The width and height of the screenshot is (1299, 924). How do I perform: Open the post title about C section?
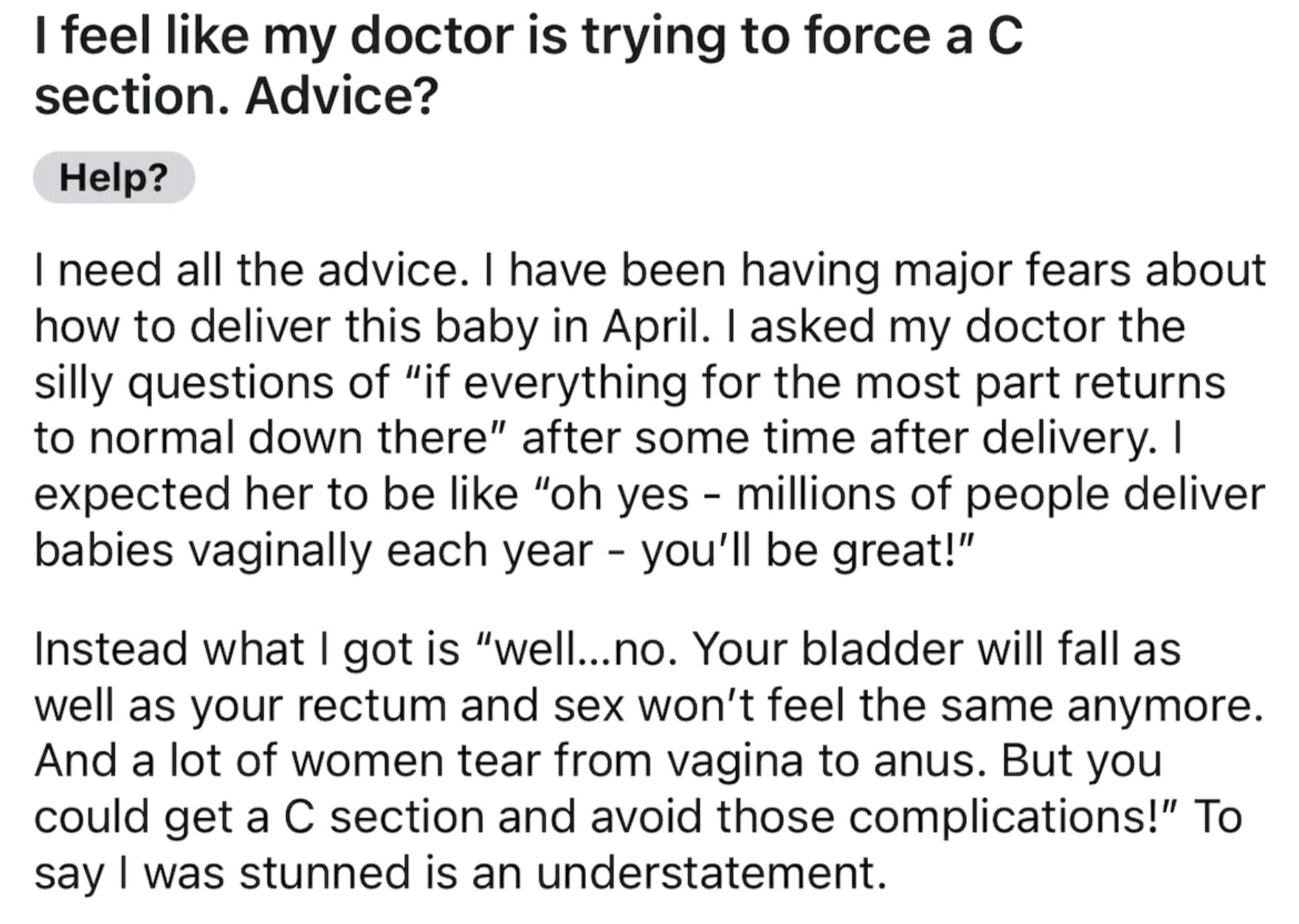tap(528, 66)
